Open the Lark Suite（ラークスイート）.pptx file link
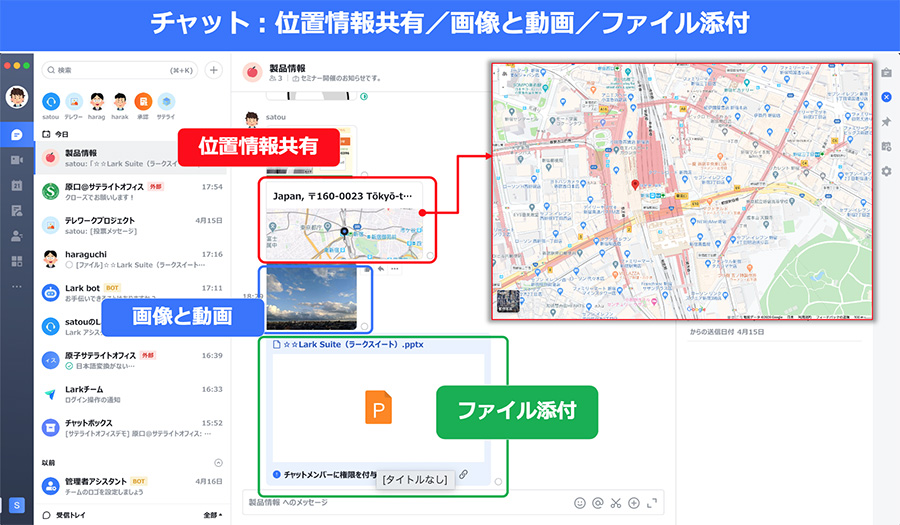The width and height of the screenshot is (900, 525). (x=354, y=344)
